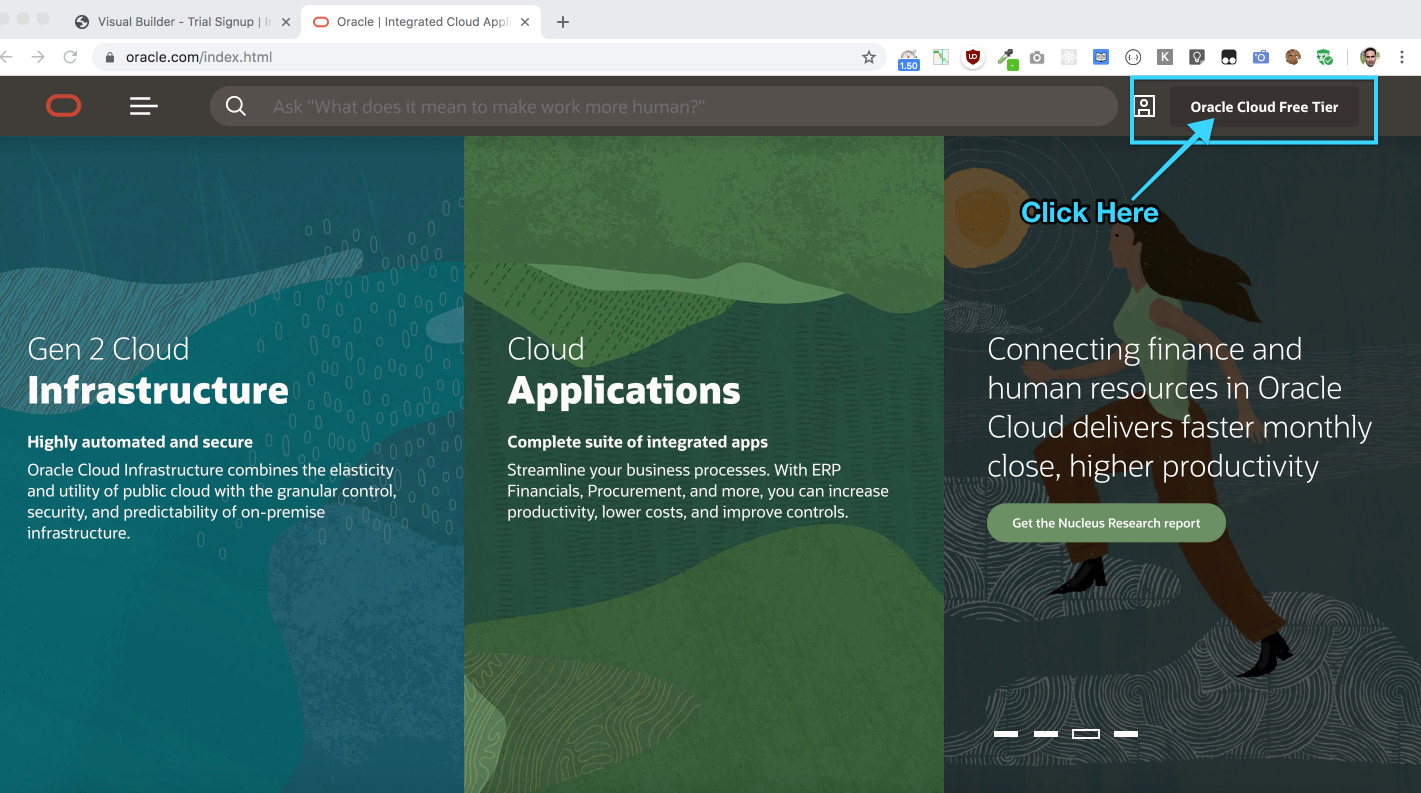The image size is (1421, 793).
Task: Bookmark this page with the star
Action: [869, 57]
